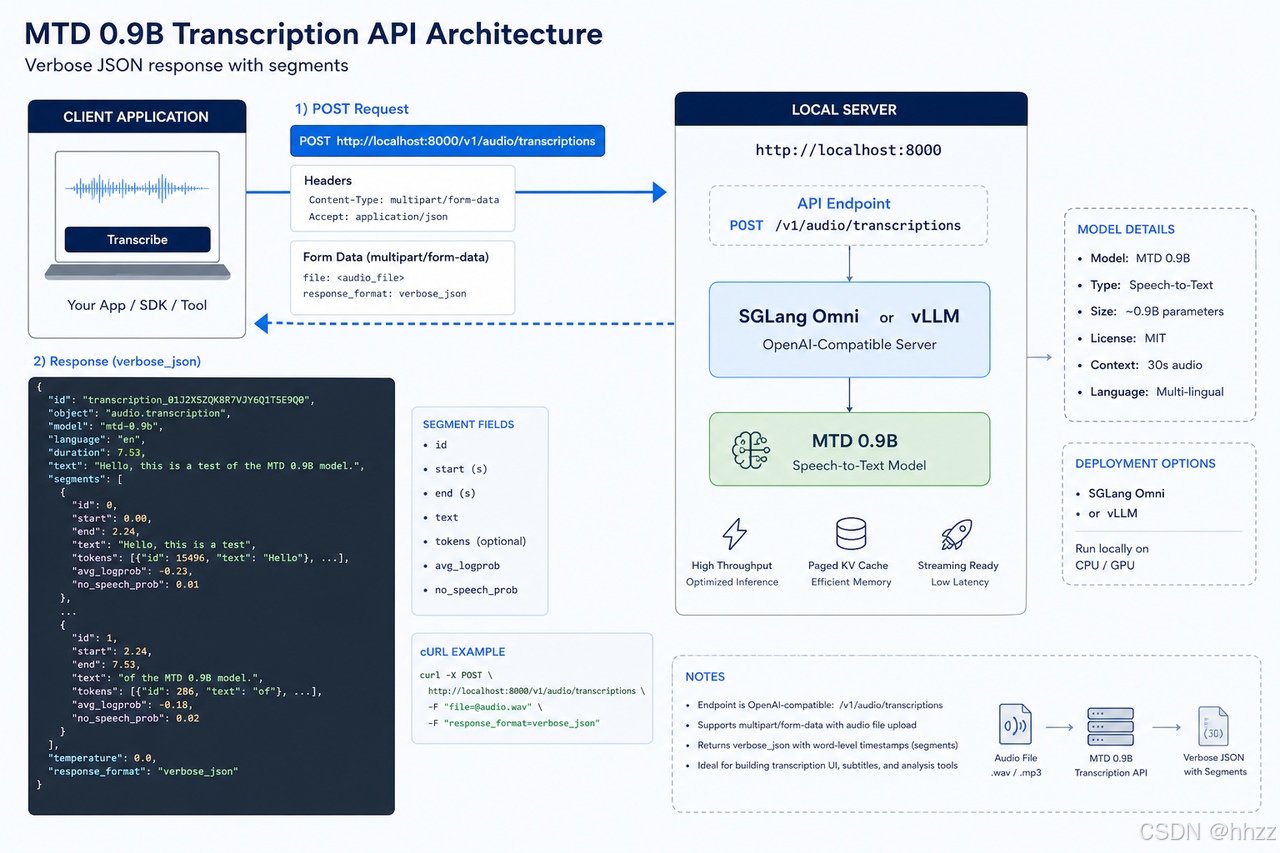The width and height of the screenshot is (1280, 853).
Task: Click 'or vLLM' under Deployment Options
Action: (x=1113, y=513)
